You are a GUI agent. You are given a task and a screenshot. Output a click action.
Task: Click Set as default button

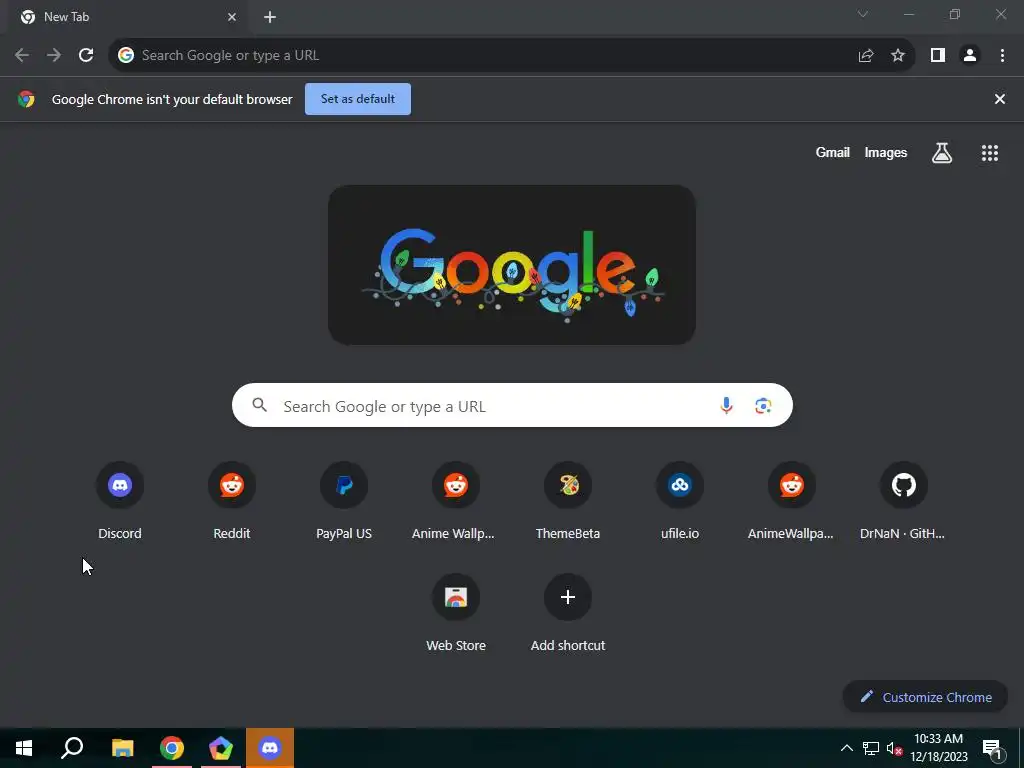(358, 99)
